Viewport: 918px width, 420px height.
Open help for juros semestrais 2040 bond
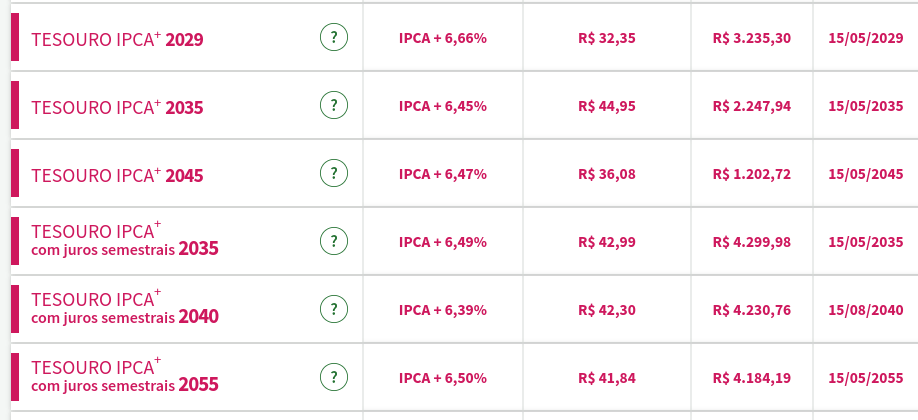click(x=333, y=309)
